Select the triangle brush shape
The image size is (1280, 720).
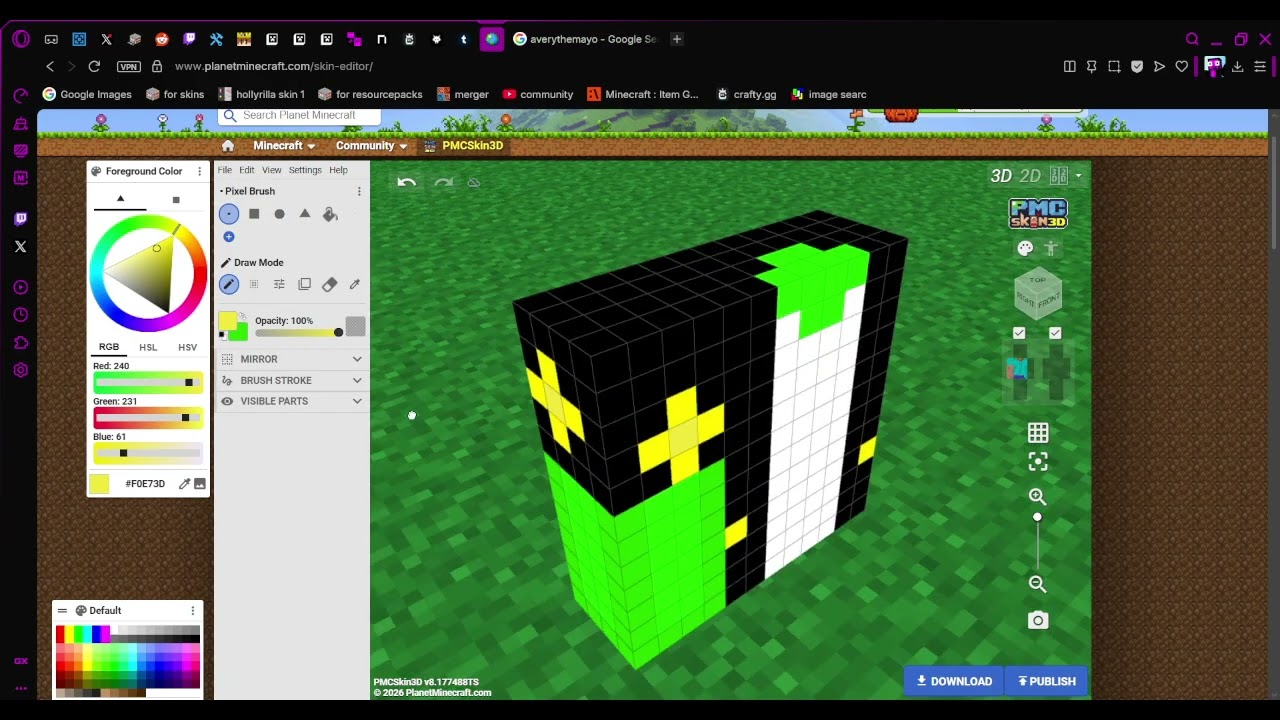[x=305, y=213]
